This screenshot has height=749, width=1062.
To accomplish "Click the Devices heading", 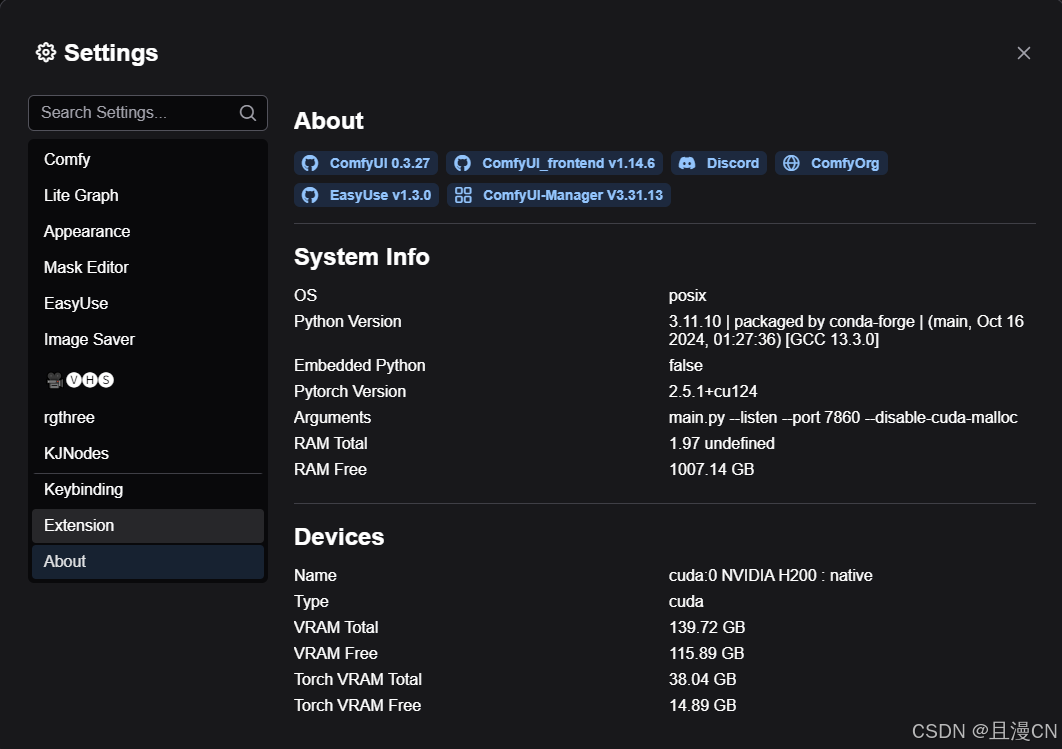I will 339,537.
